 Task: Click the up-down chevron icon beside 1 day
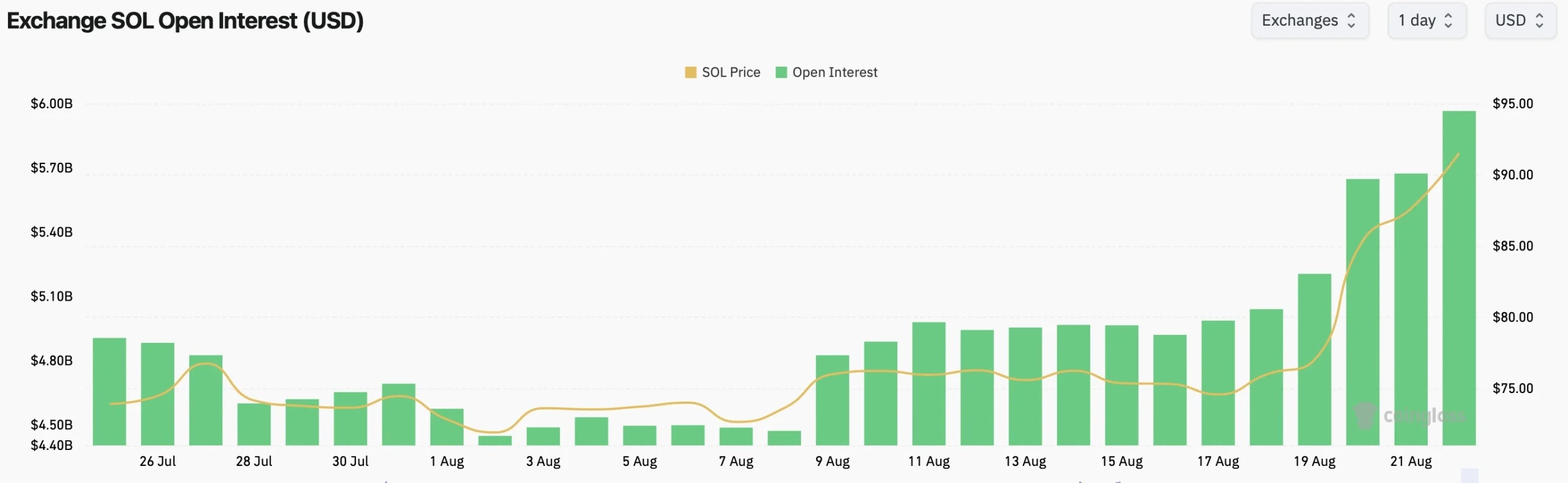[1449, 21]
